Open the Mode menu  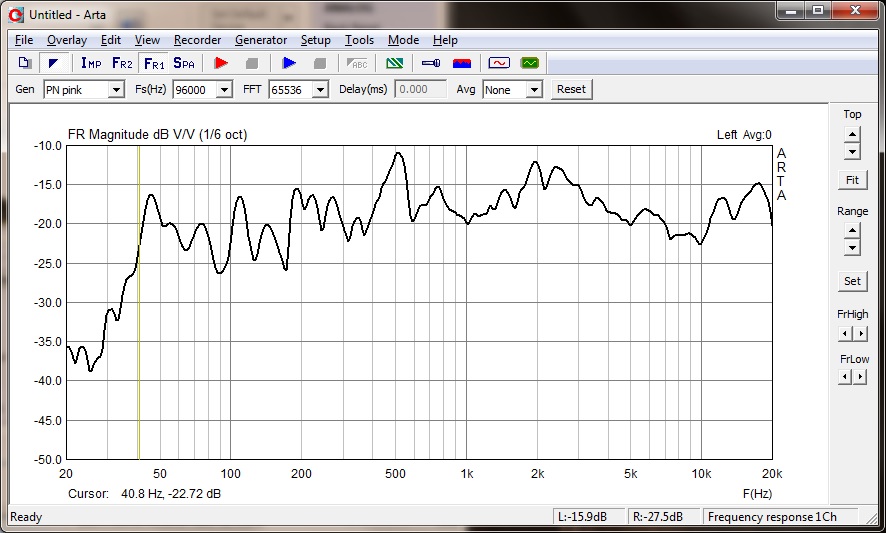click(403, 40)
